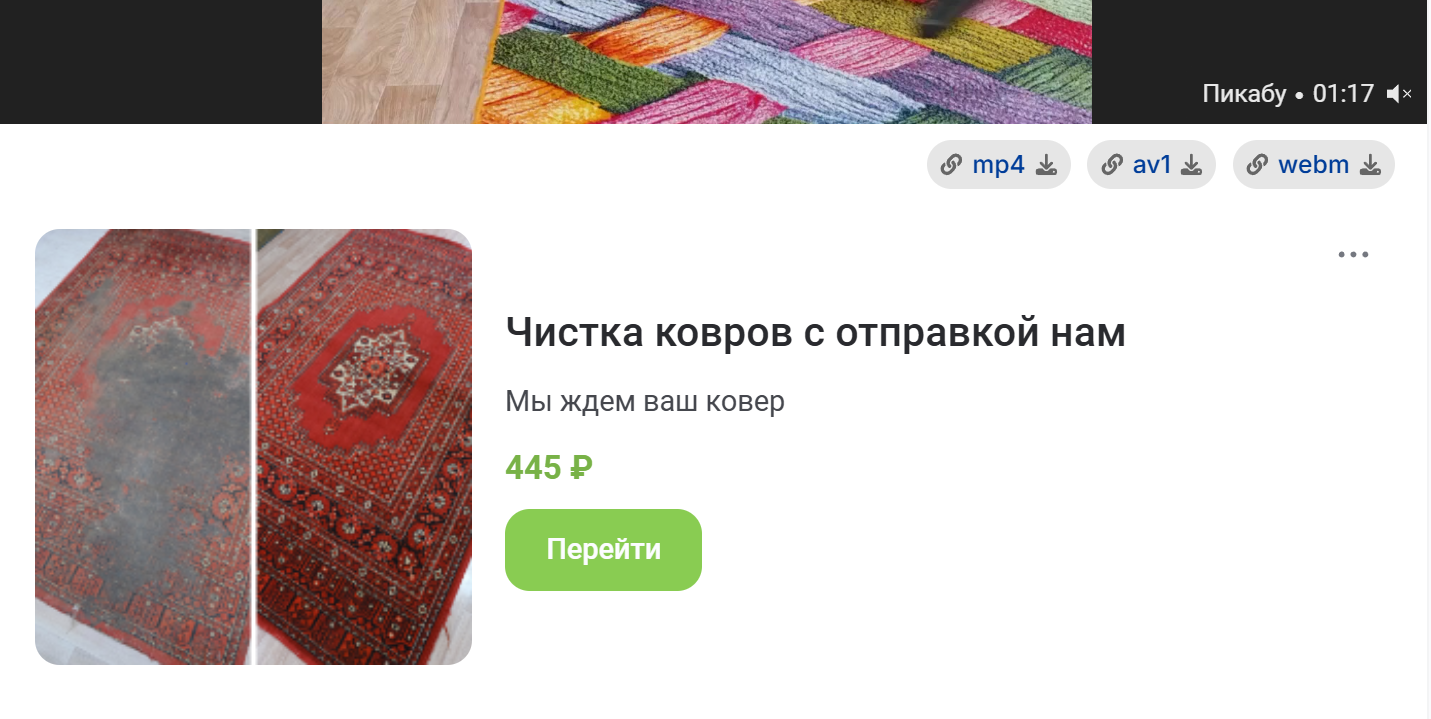Click the Мы ждем ваш ковер description
The width and height of the screenshot is (1431, 719).
pos(645,402)
